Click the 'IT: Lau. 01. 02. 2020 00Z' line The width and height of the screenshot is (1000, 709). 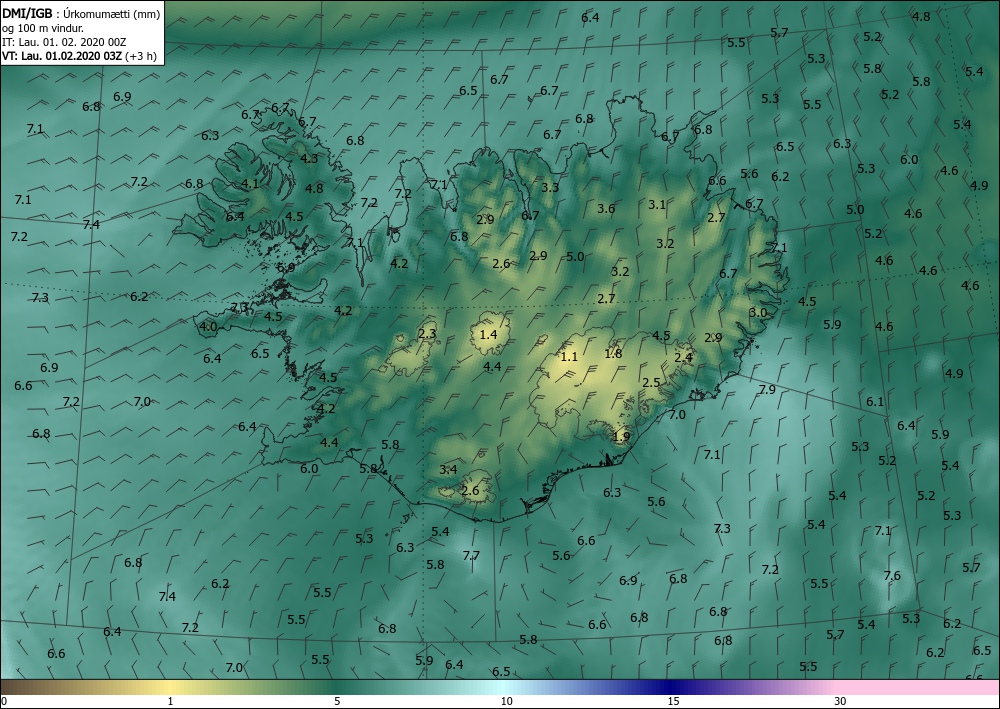(64, 41)
